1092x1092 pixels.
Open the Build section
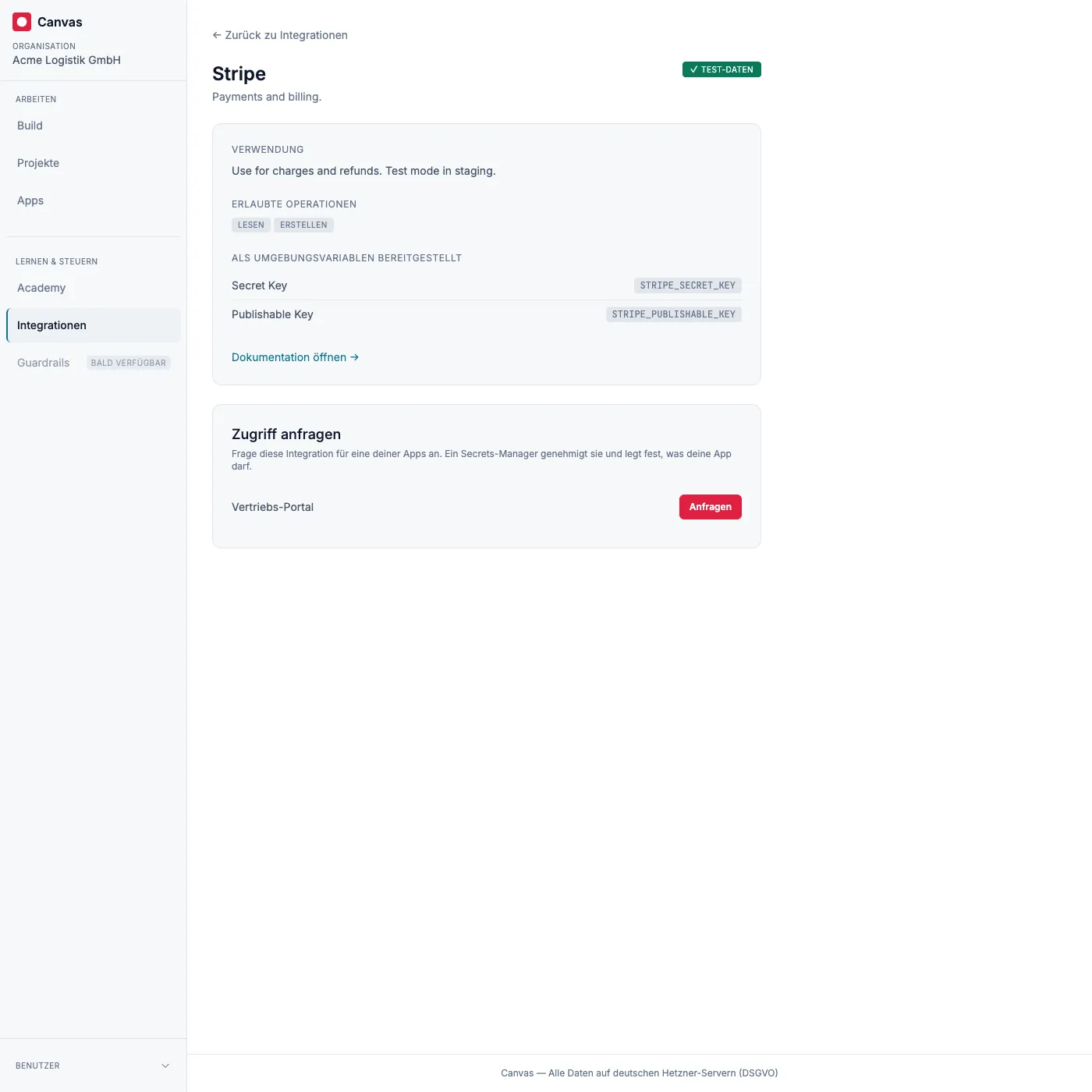tap(94, 126)
